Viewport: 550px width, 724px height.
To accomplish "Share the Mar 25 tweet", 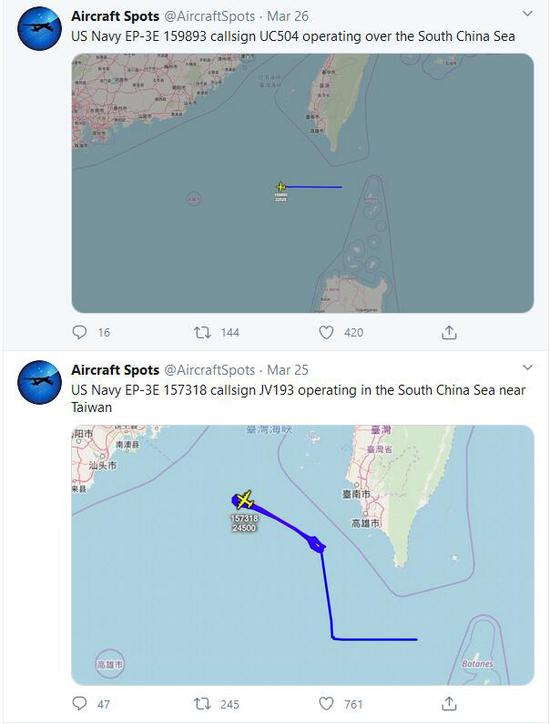I will (x=449, y=703).
